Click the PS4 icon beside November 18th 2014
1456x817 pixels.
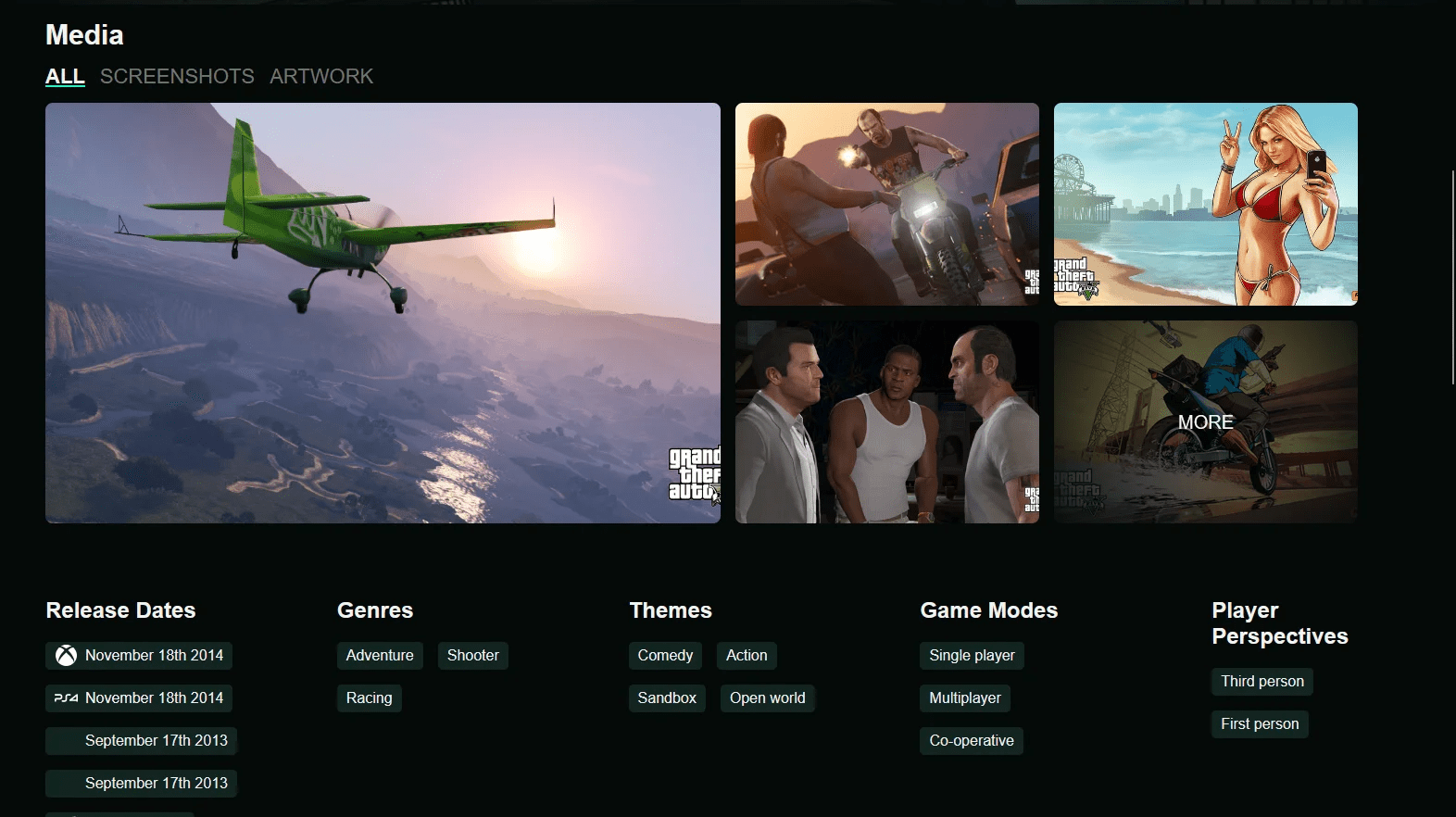[x=66, y=698]
